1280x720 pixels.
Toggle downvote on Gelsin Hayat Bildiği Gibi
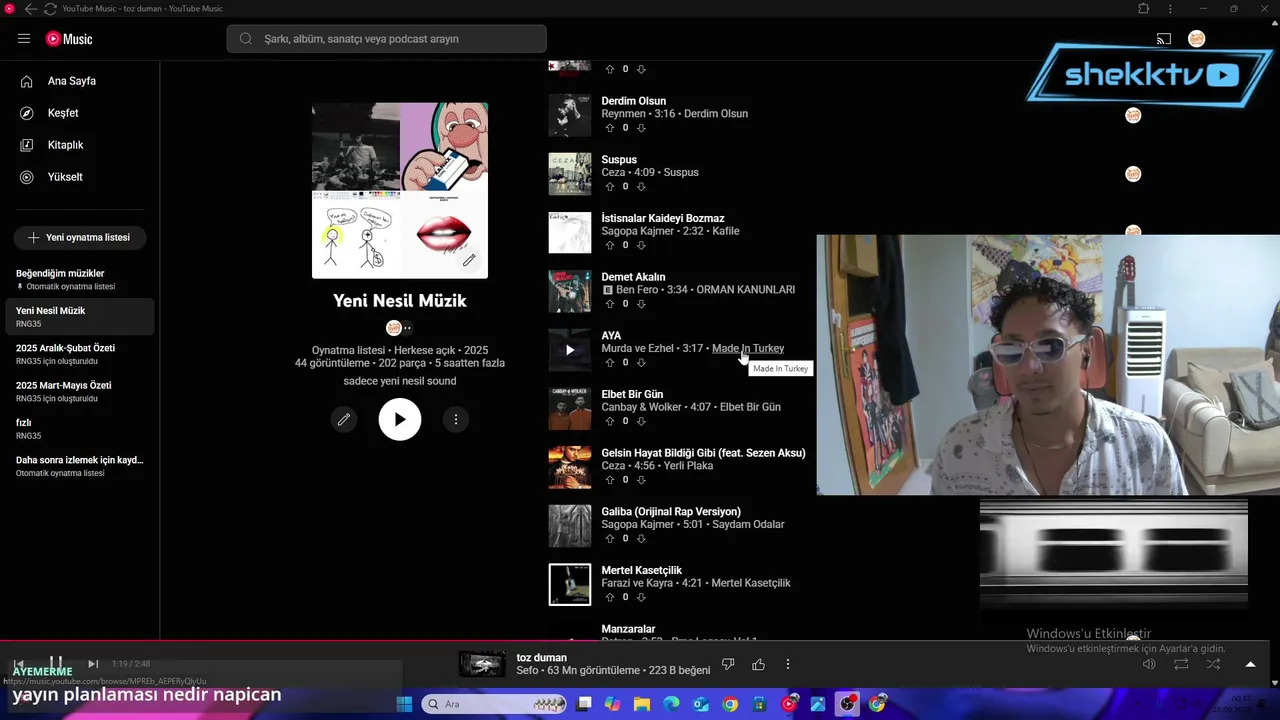pyautogui.click(x=641, y=480)
